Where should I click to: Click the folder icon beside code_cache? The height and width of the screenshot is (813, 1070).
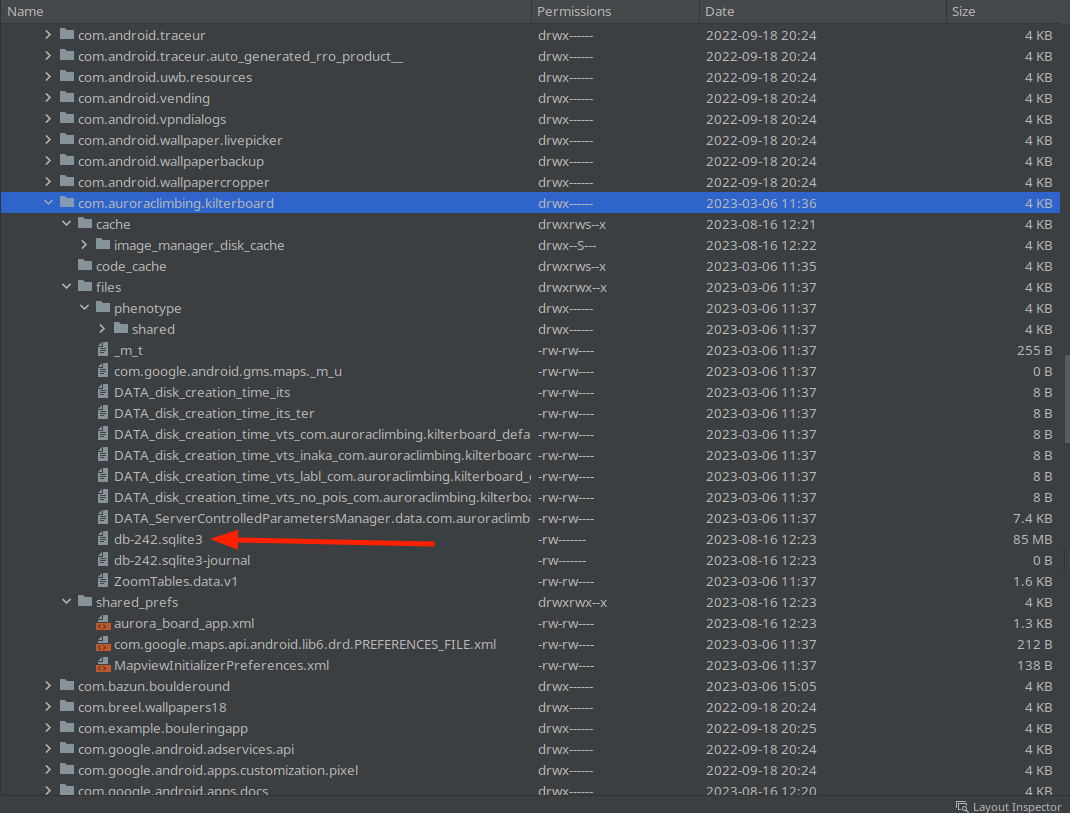pyautogui.click(x=84, y=266)
